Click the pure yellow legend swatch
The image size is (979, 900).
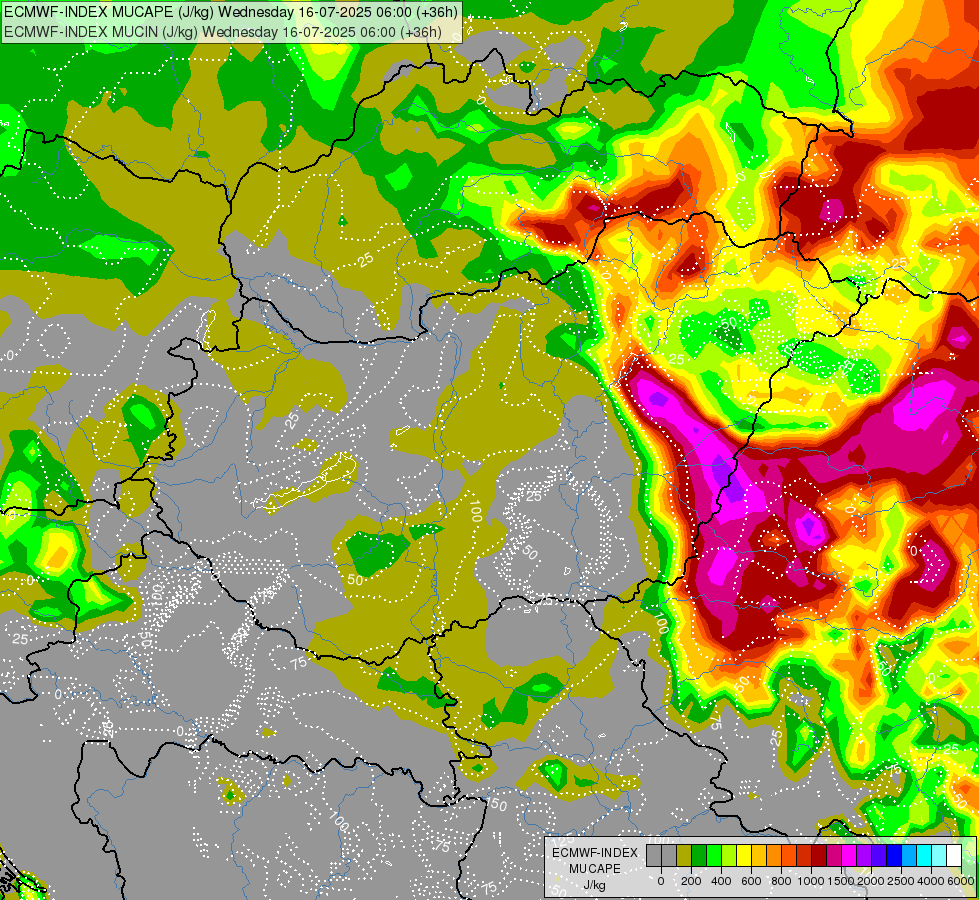744,856
